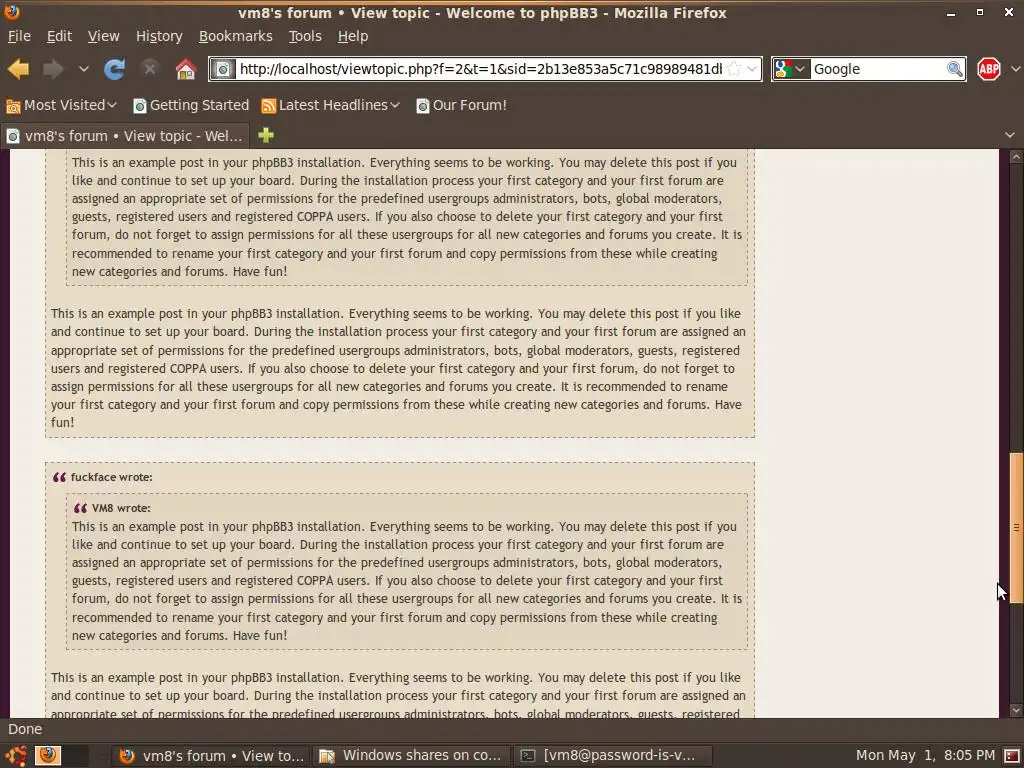Open the View menu
The height and width of the screenshot is (768, 1024).
pyautogui.click(x=103, y=36)
